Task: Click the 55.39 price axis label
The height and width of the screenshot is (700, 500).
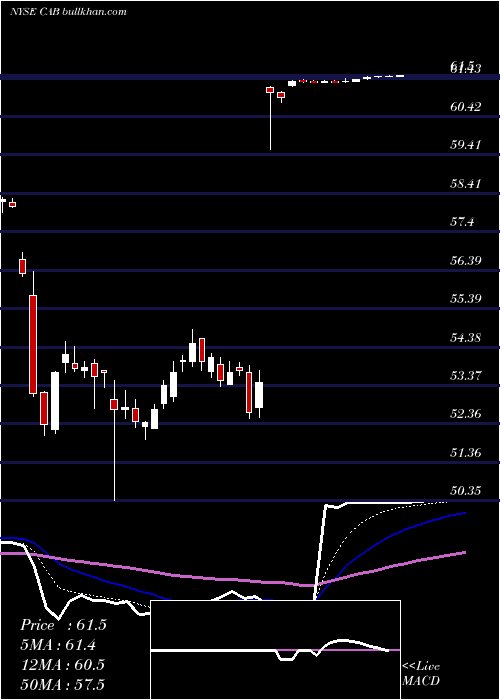Action: [x=466, y=298]
